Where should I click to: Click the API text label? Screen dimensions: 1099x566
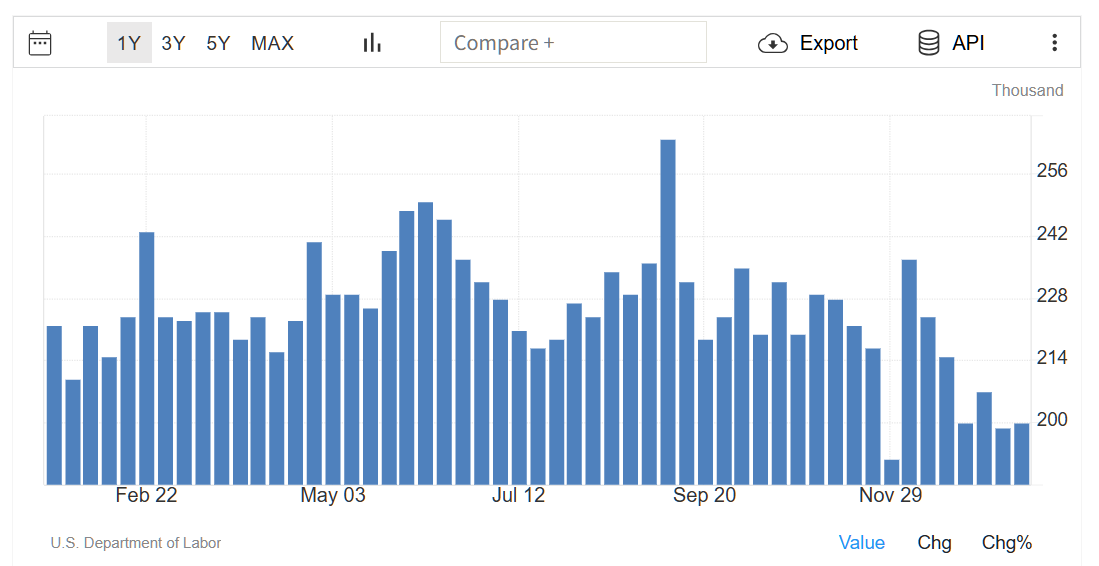(x=968, y=43)
